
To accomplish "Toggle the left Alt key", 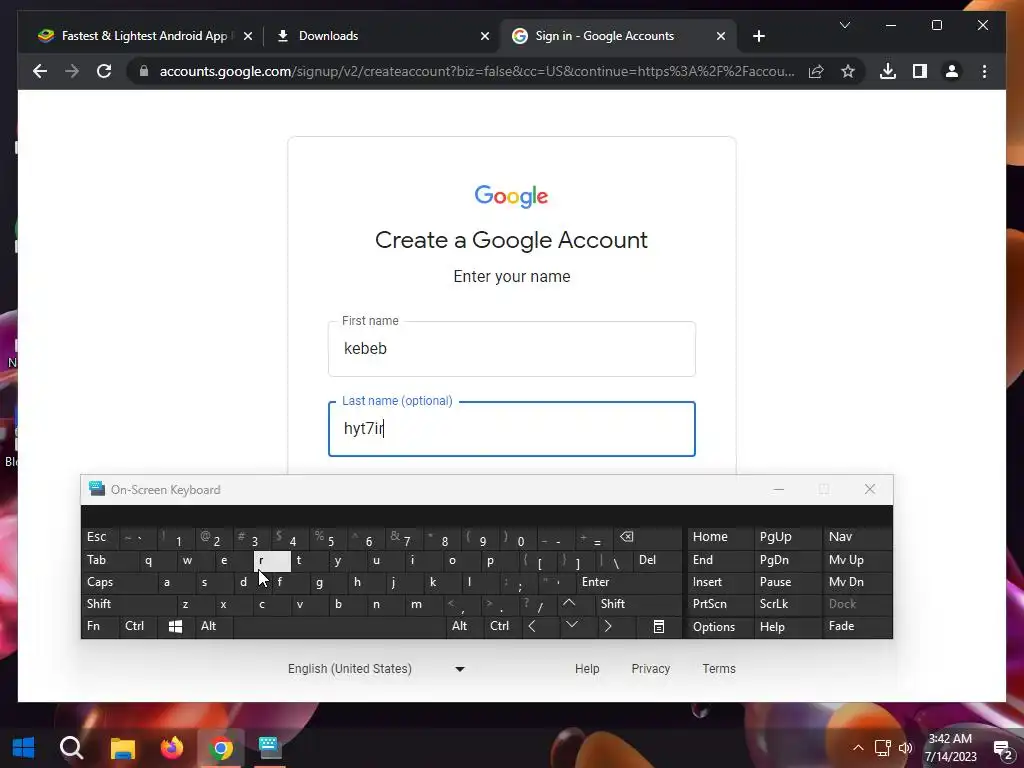I will [214, 626].
